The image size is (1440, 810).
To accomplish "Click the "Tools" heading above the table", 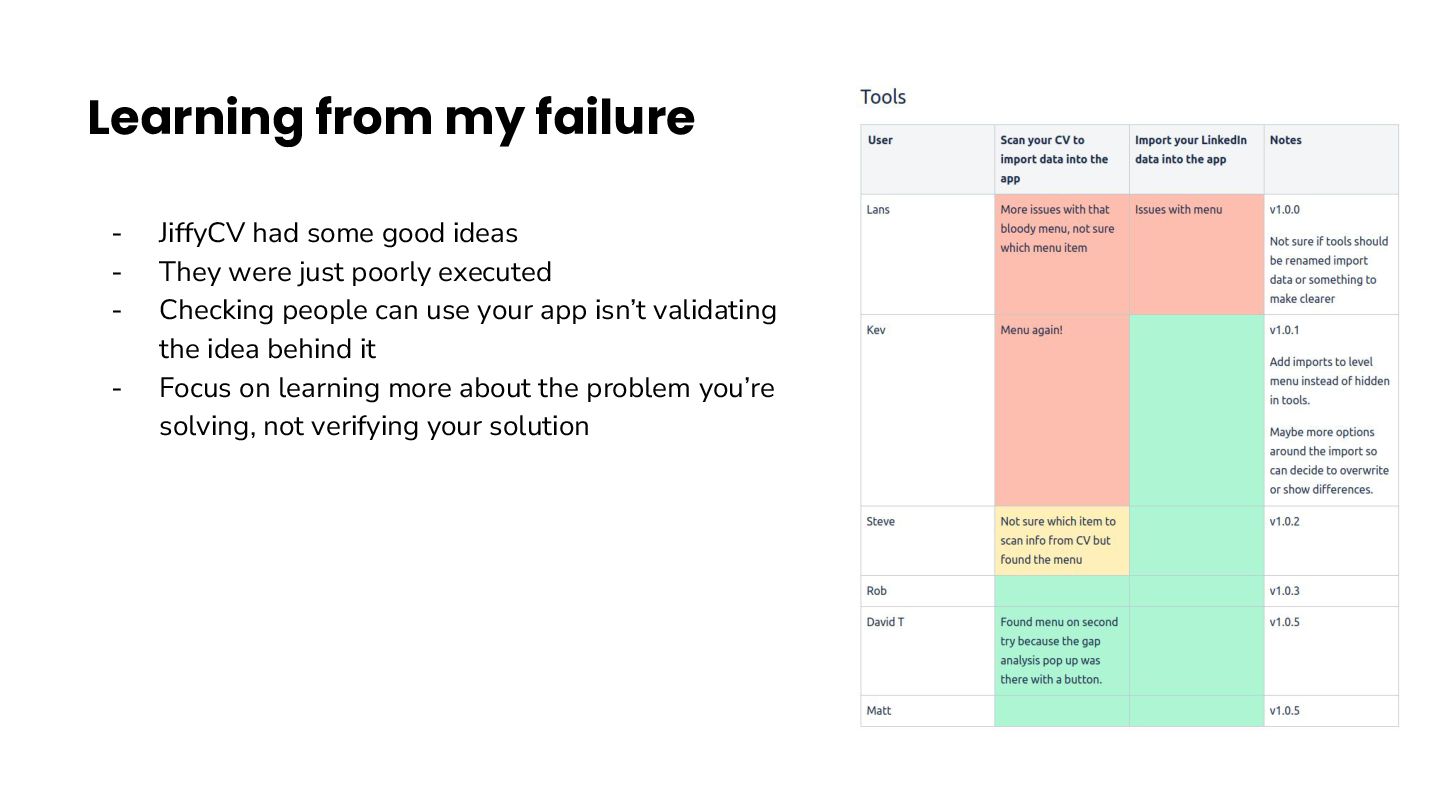I will pyautogui.click(x=883, y=97).
